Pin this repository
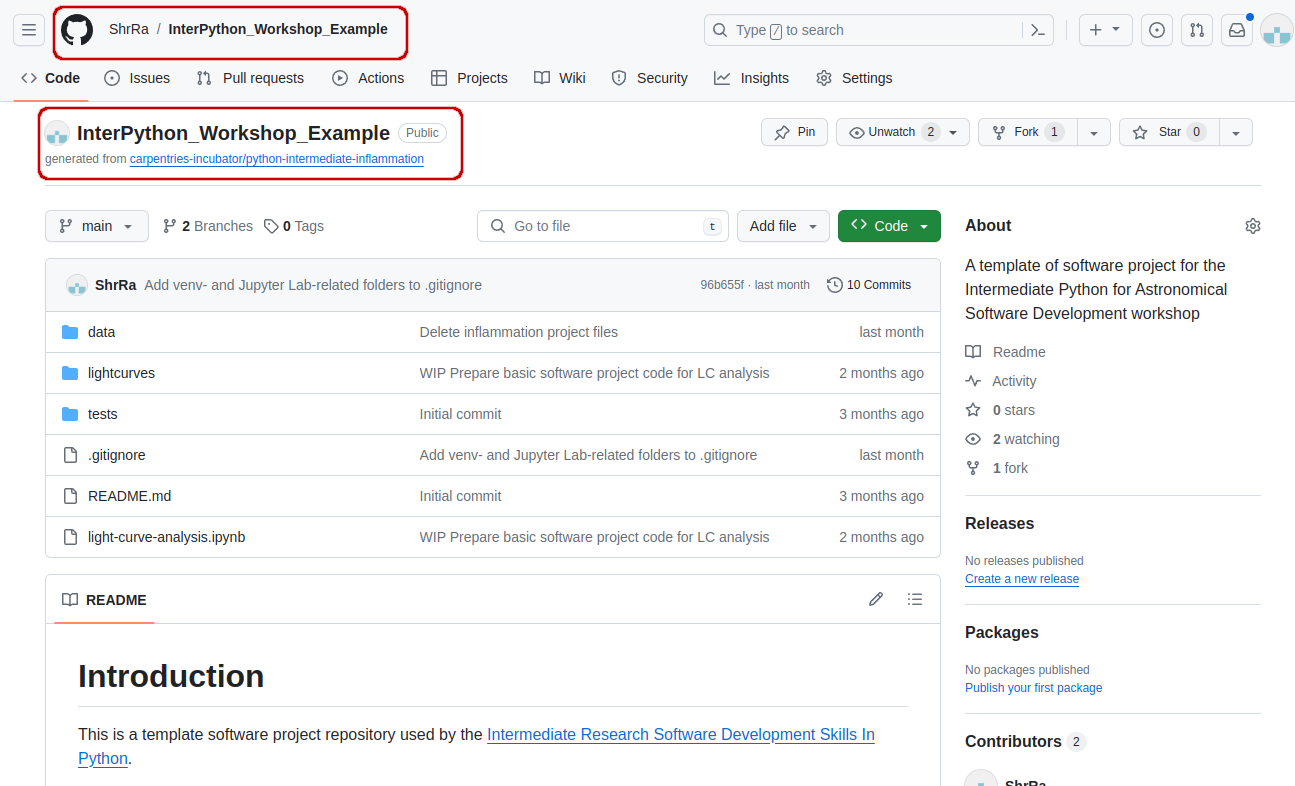1295x786 pixels. 794,132
